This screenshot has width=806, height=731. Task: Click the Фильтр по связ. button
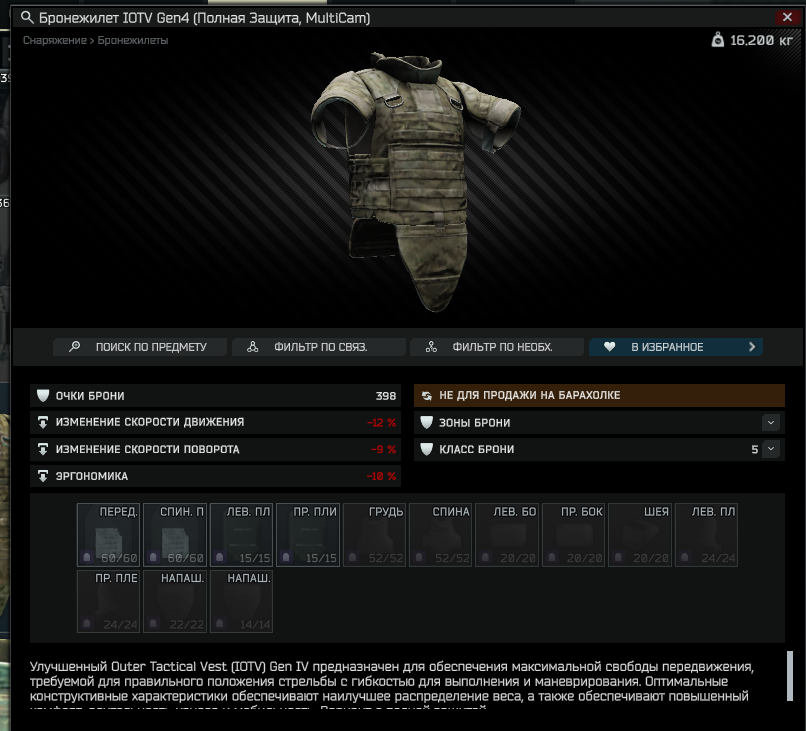319,347
